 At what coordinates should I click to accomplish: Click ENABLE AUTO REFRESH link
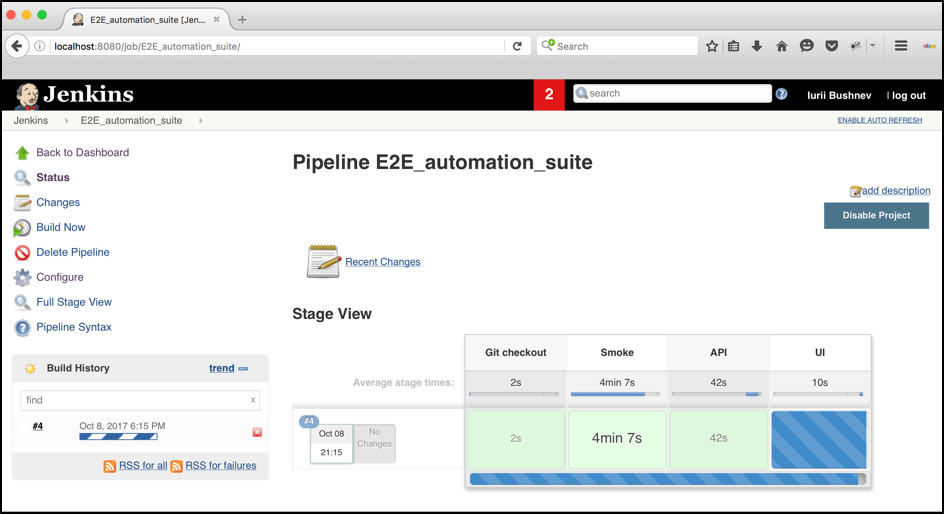click(x=880, y=120)
